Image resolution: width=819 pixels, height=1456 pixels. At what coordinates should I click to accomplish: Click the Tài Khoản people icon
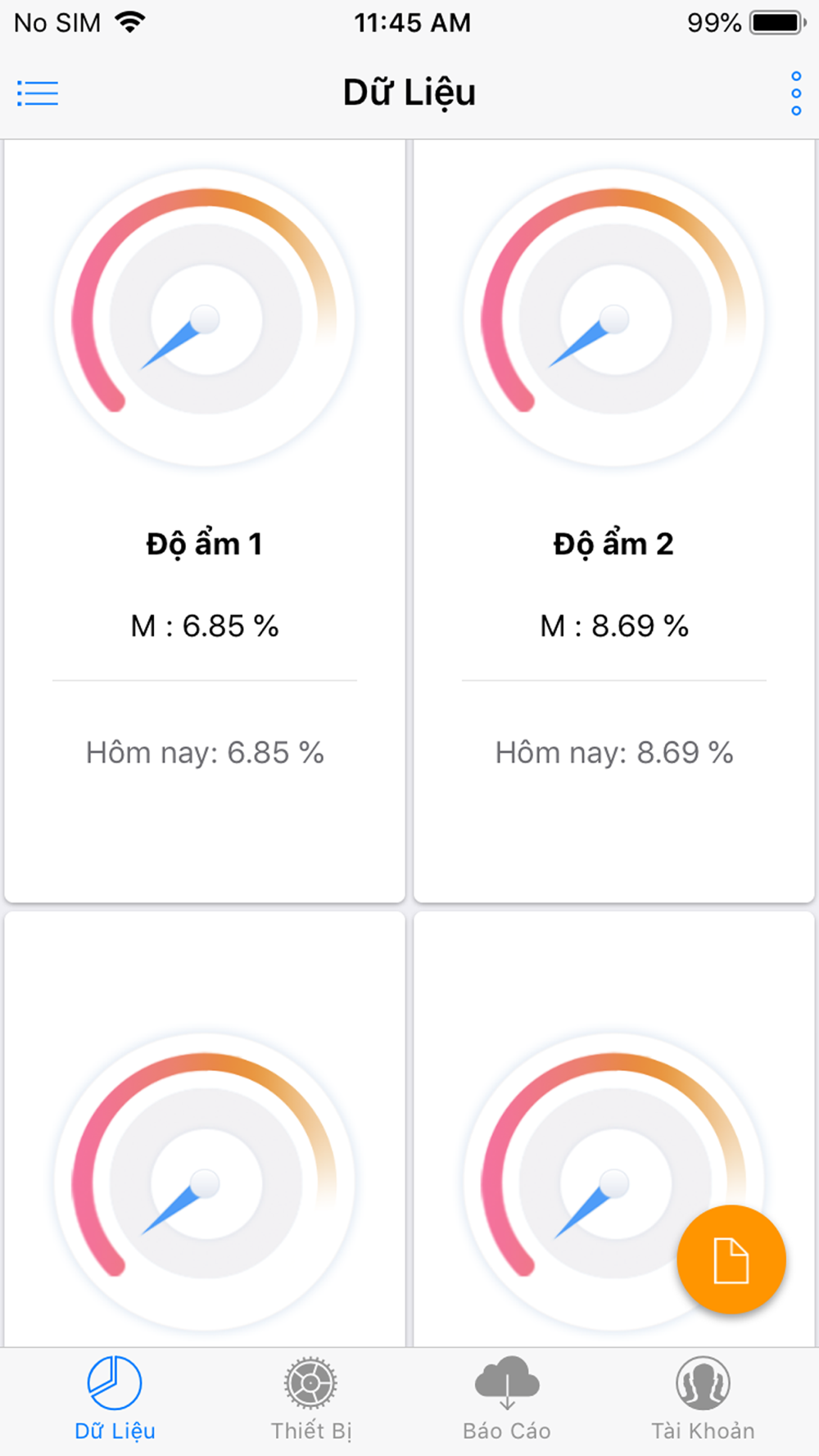[x=703, y=1383]
